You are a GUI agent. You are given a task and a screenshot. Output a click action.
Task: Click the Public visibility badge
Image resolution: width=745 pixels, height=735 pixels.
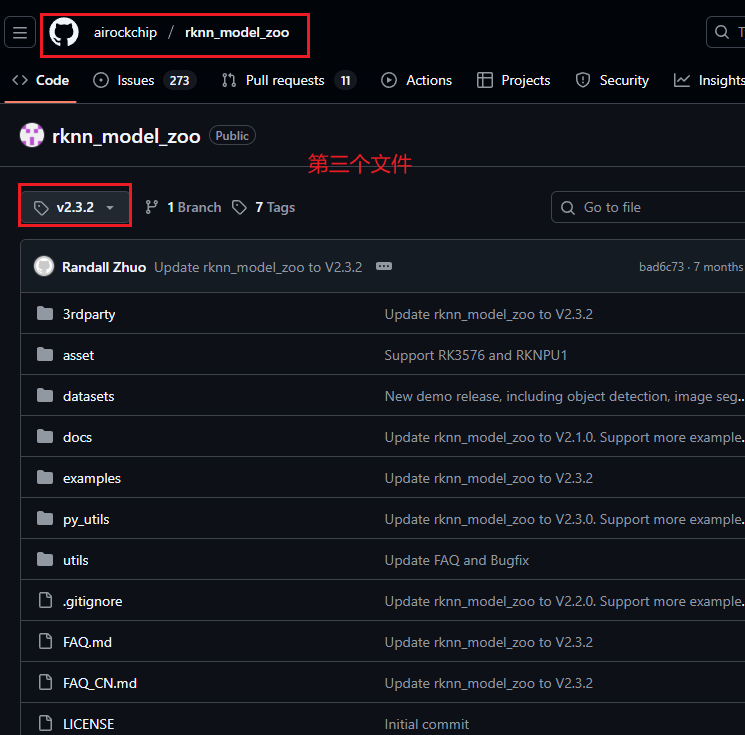coord(232,135)
